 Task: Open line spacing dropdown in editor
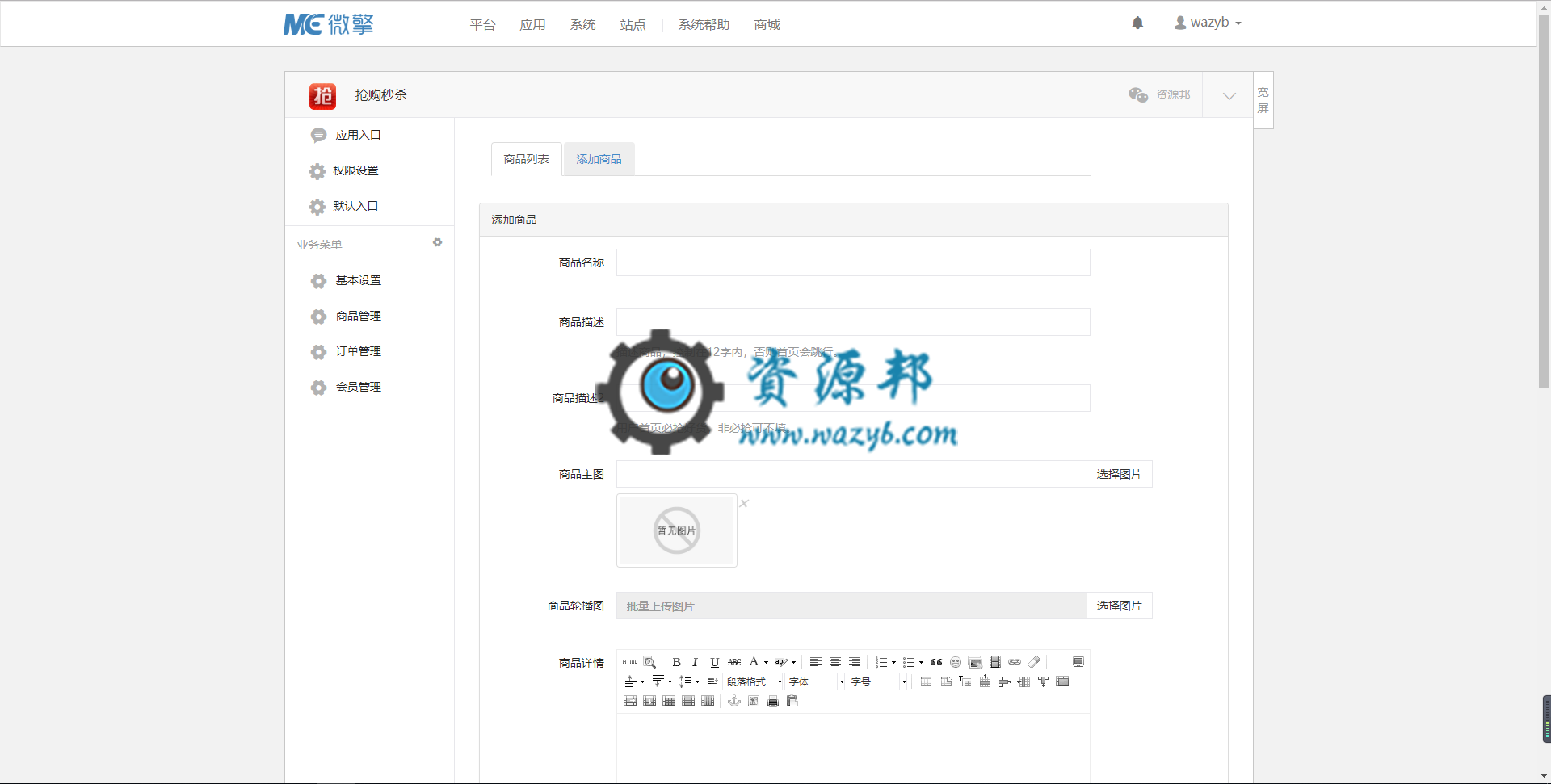point(690,681)
